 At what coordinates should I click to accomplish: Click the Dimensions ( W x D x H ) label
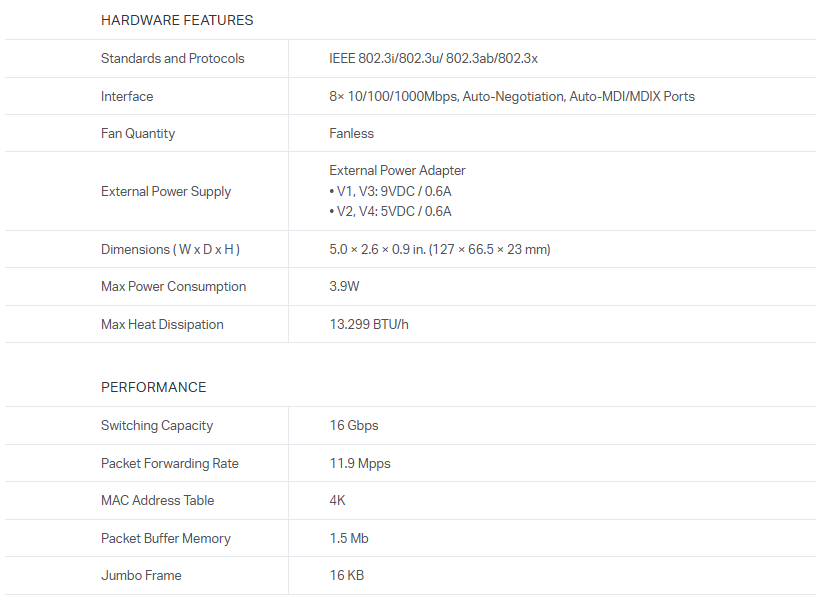[170, 250]
